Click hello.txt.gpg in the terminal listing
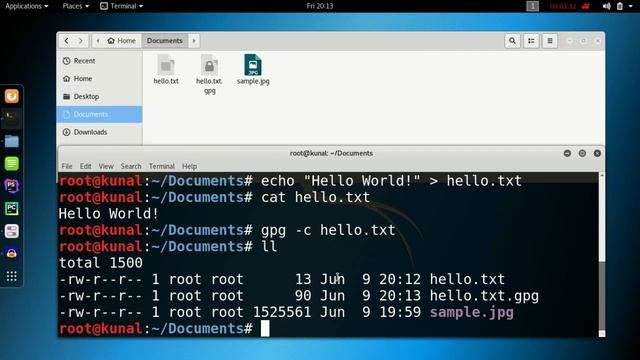The width and height of the screenshot is (640, 360). tap(484, 296)
